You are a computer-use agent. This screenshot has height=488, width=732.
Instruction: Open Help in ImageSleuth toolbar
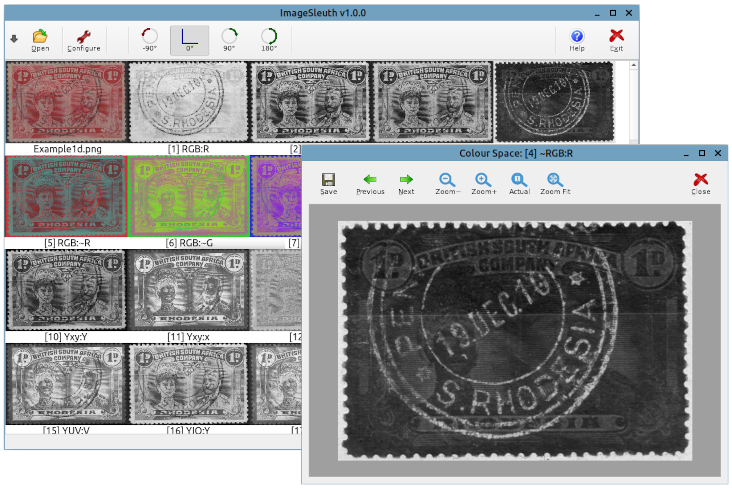[577, 40]
